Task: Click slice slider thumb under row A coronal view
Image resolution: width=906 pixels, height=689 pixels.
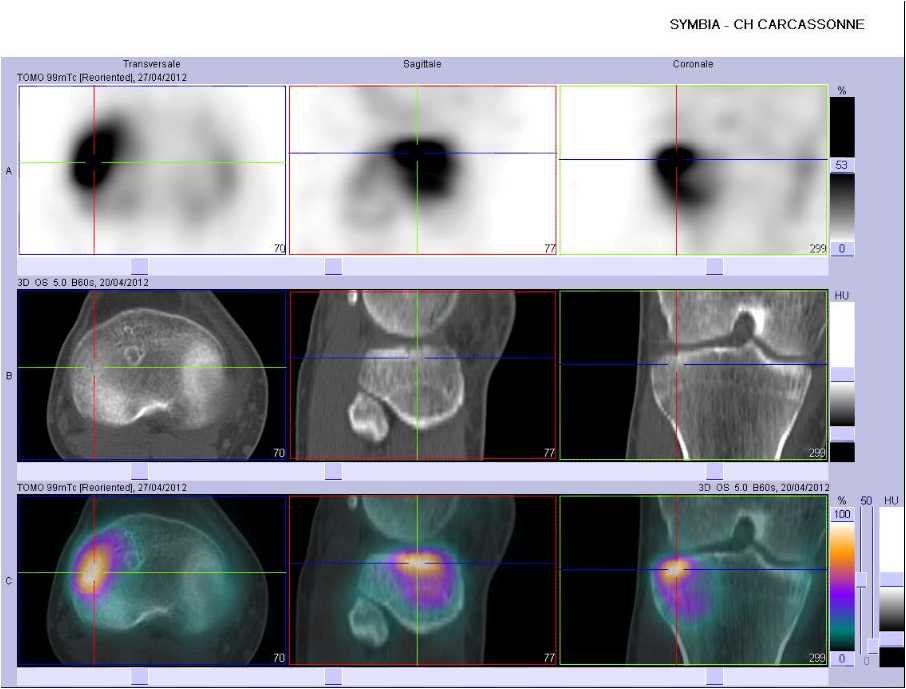Action: click(715, 266)
